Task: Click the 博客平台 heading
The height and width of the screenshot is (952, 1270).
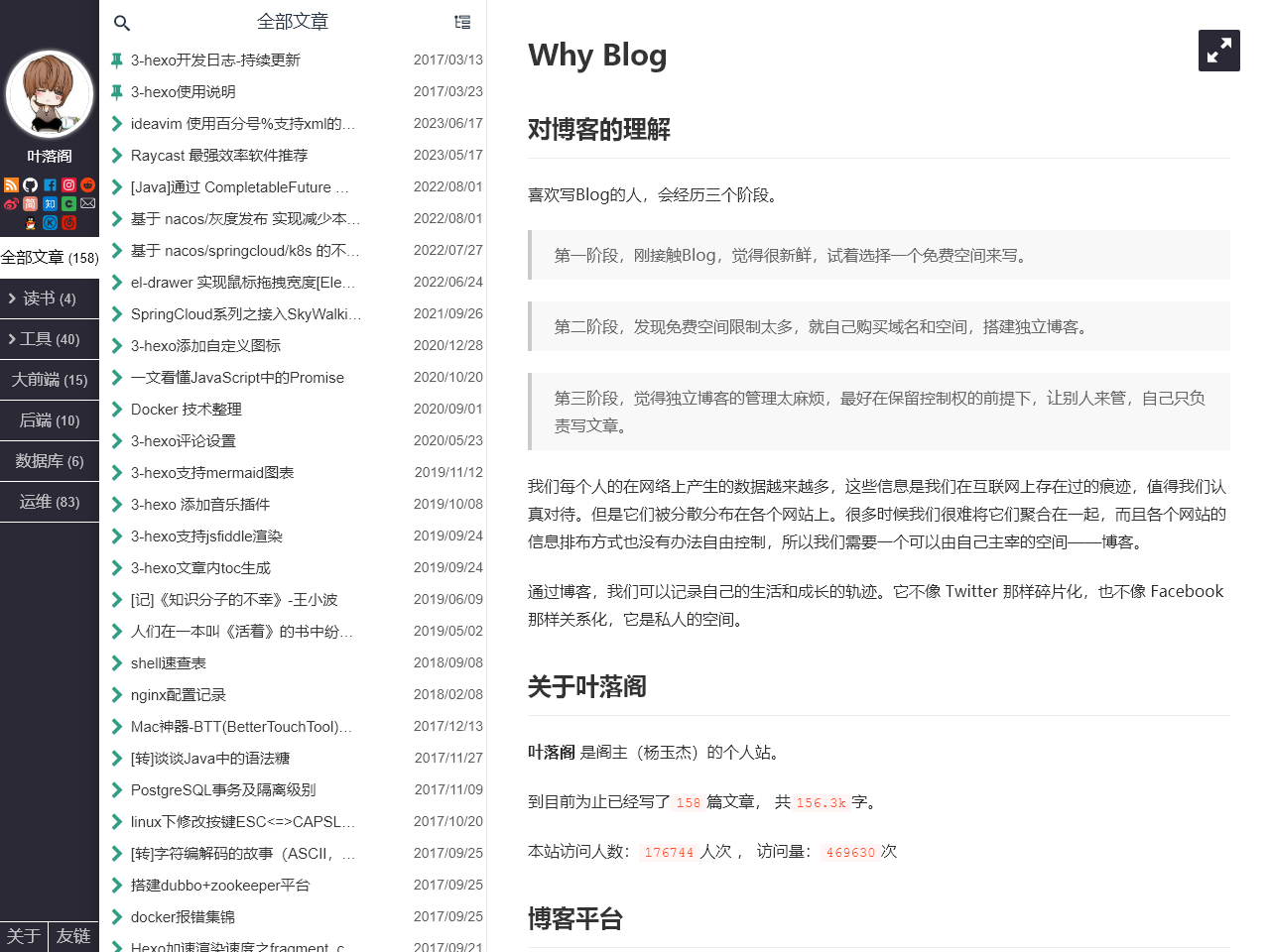Action: [575, 918]
